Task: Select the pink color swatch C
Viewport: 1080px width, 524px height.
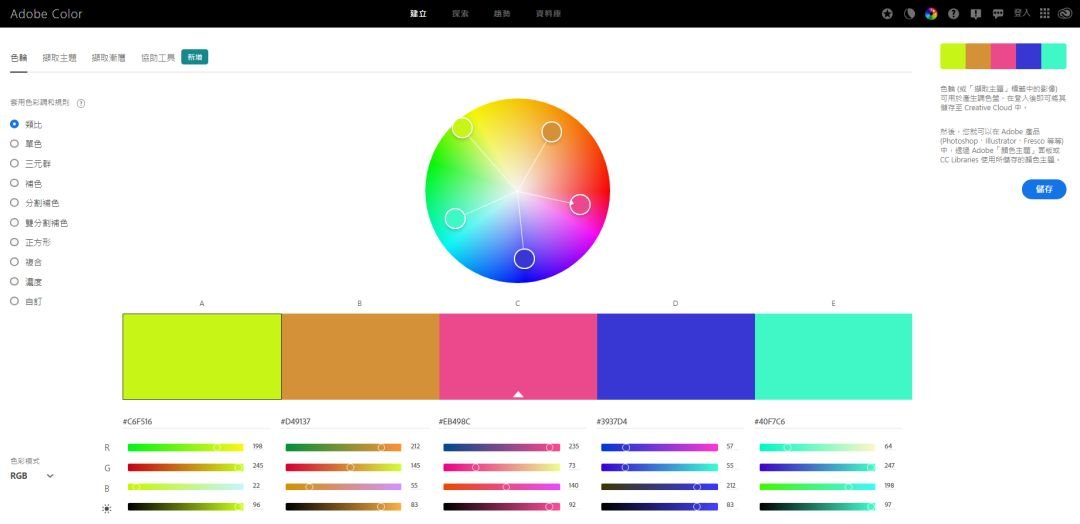Action: (x=518, y=357)
